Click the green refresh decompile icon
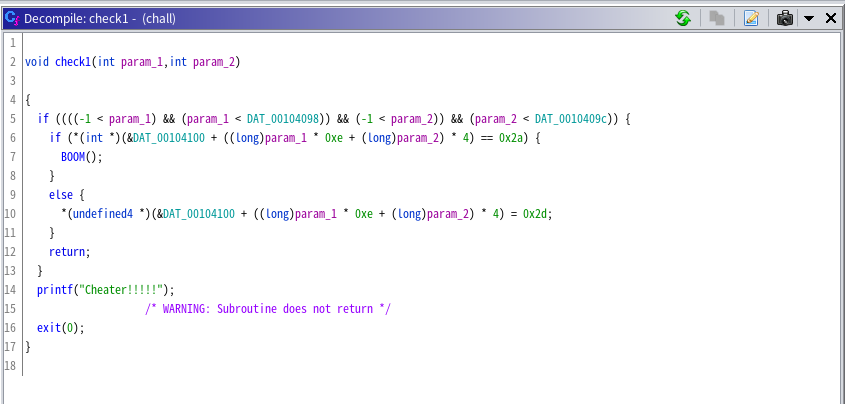The height and width of the screenshot is (404, 845). point(683,19)
